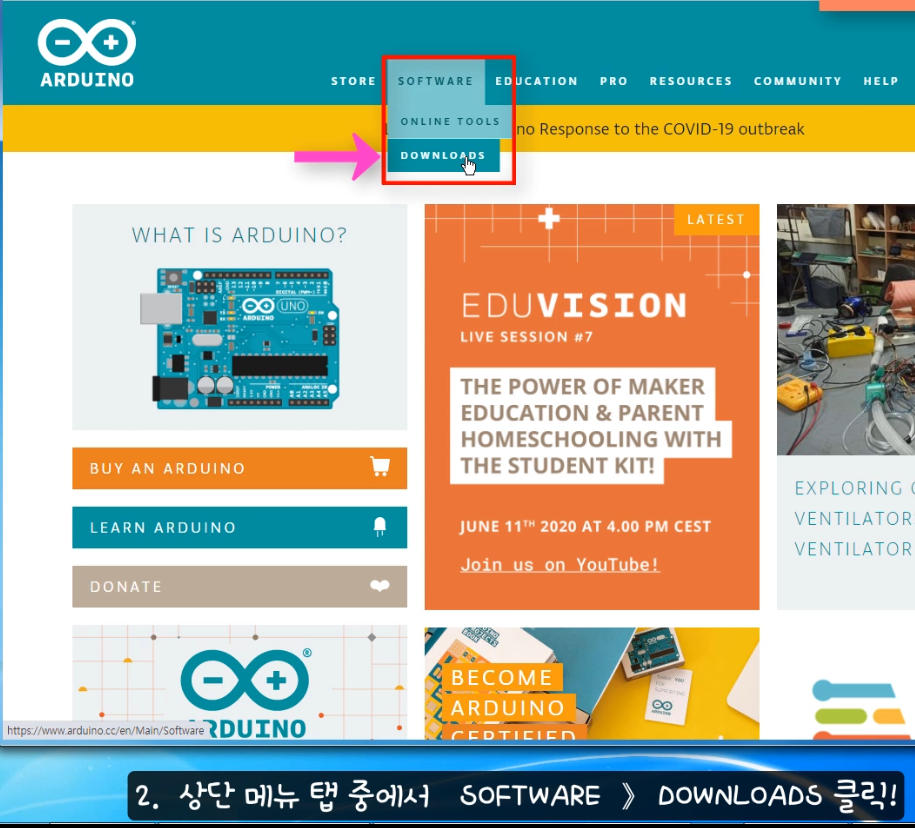Click the shopping cart icon

point(380,467)
